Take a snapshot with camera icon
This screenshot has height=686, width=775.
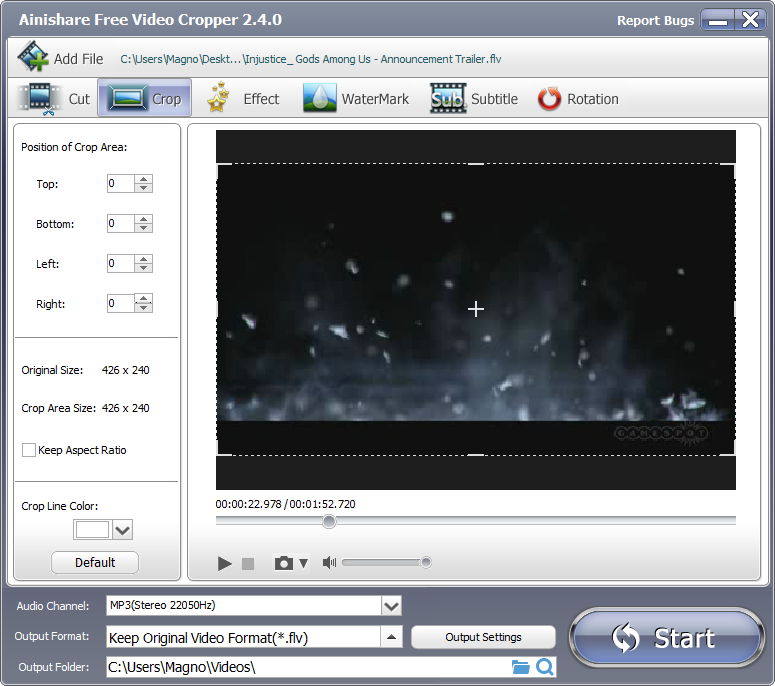(284, 563)
